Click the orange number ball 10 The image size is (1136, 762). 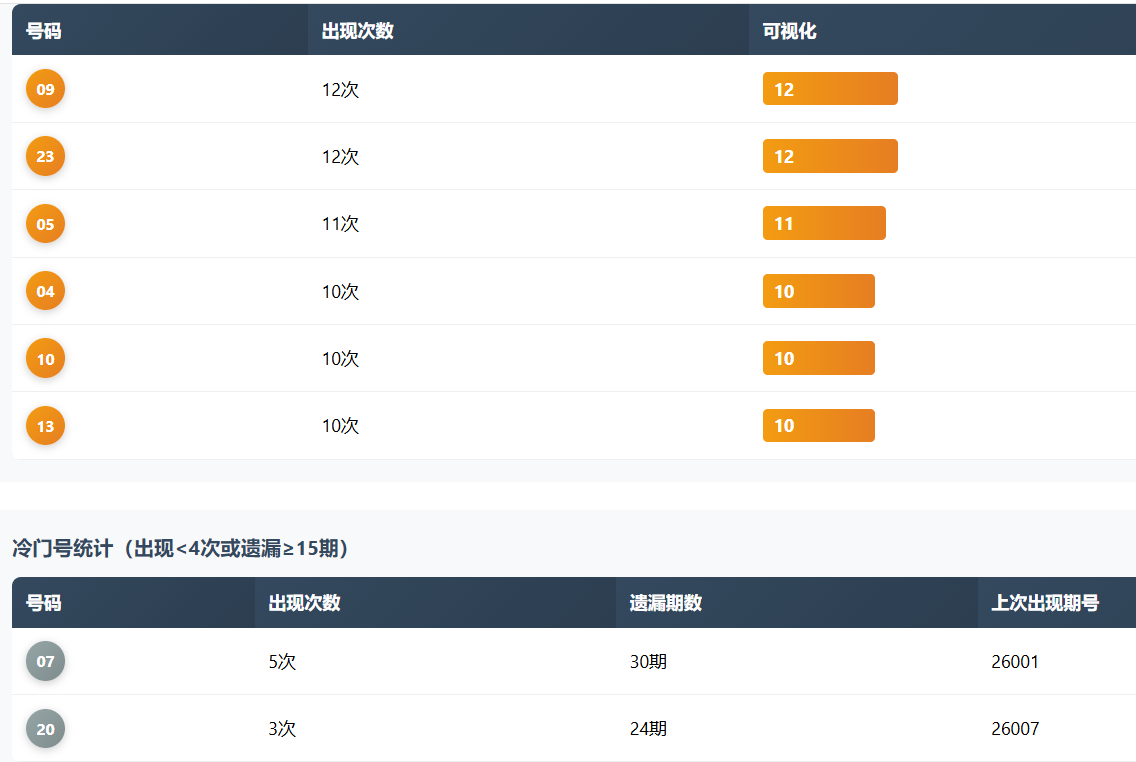pos(45,358)
